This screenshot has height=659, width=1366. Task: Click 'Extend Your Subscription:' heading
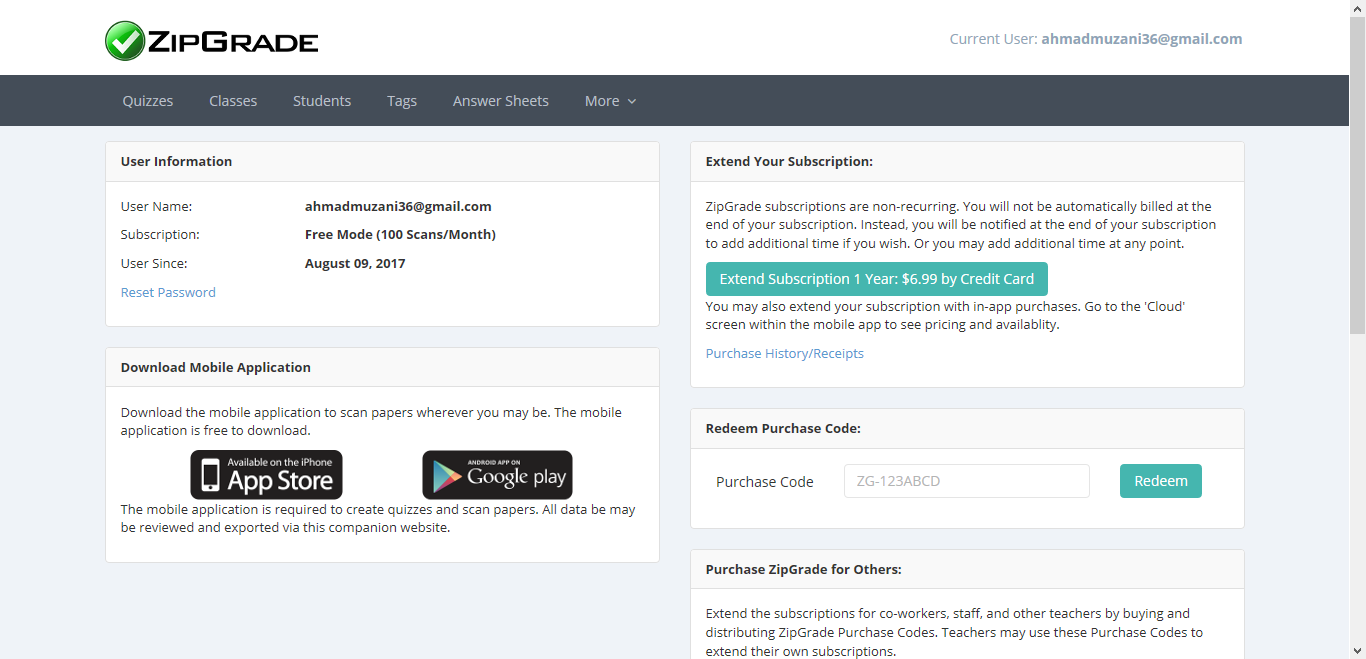[x=790, y=161]
